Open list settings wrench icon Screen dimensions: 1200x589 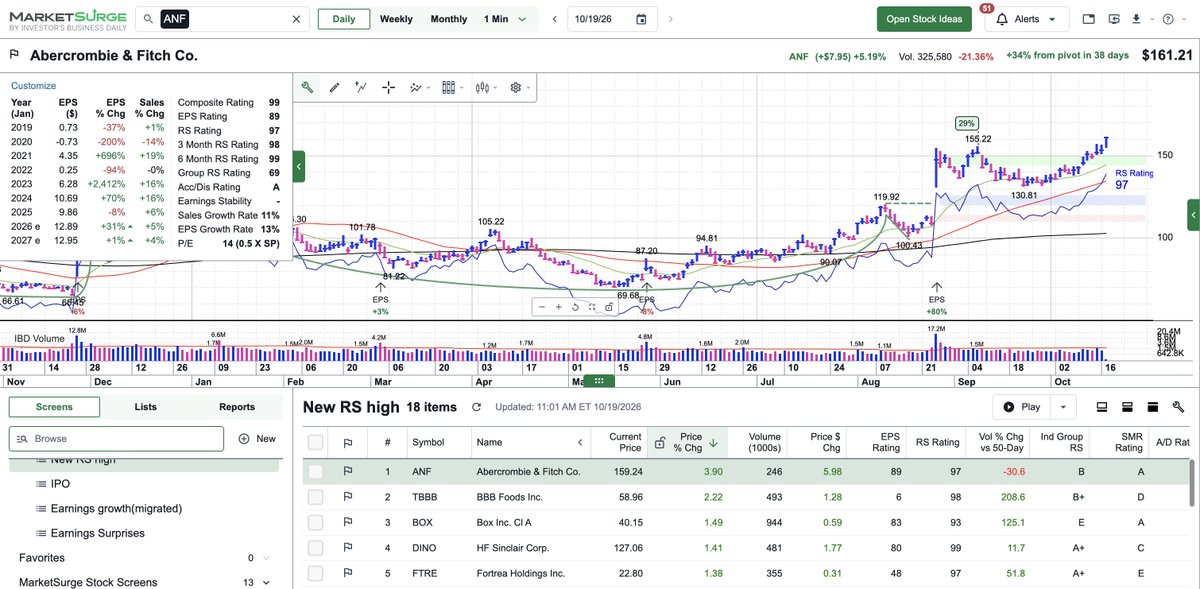(x=1178, y=407)
